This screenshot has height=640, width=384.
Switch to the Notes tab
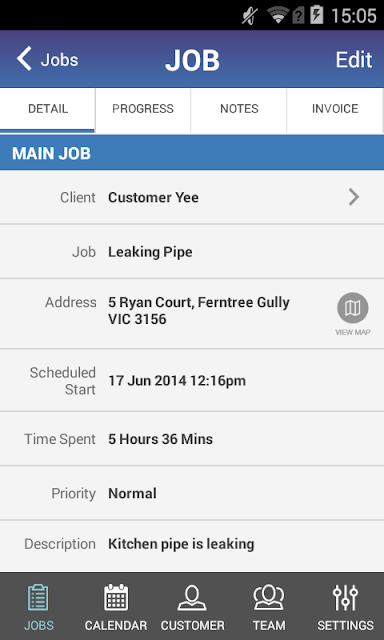(x=239, y=109)
